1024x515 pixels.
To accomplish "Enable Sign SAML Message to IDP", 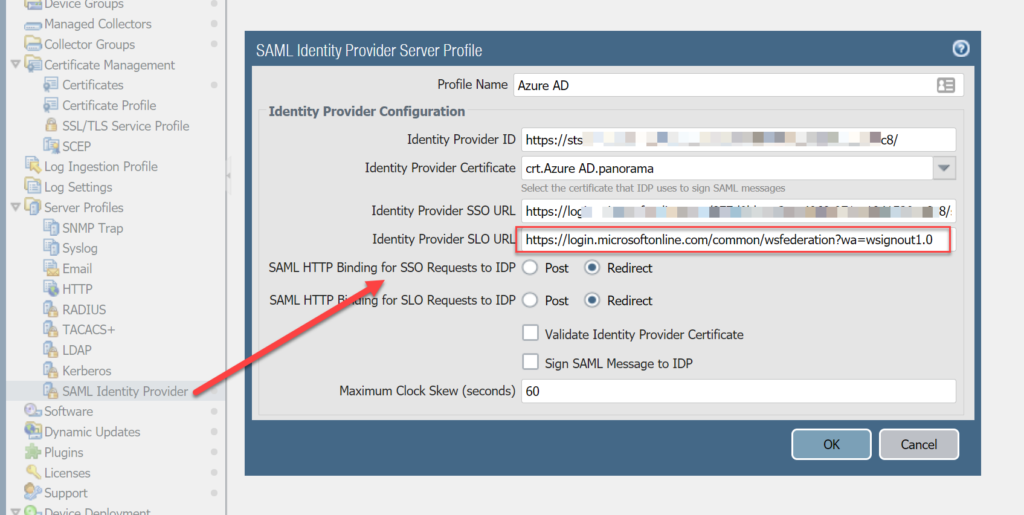I will pos(530,363).
